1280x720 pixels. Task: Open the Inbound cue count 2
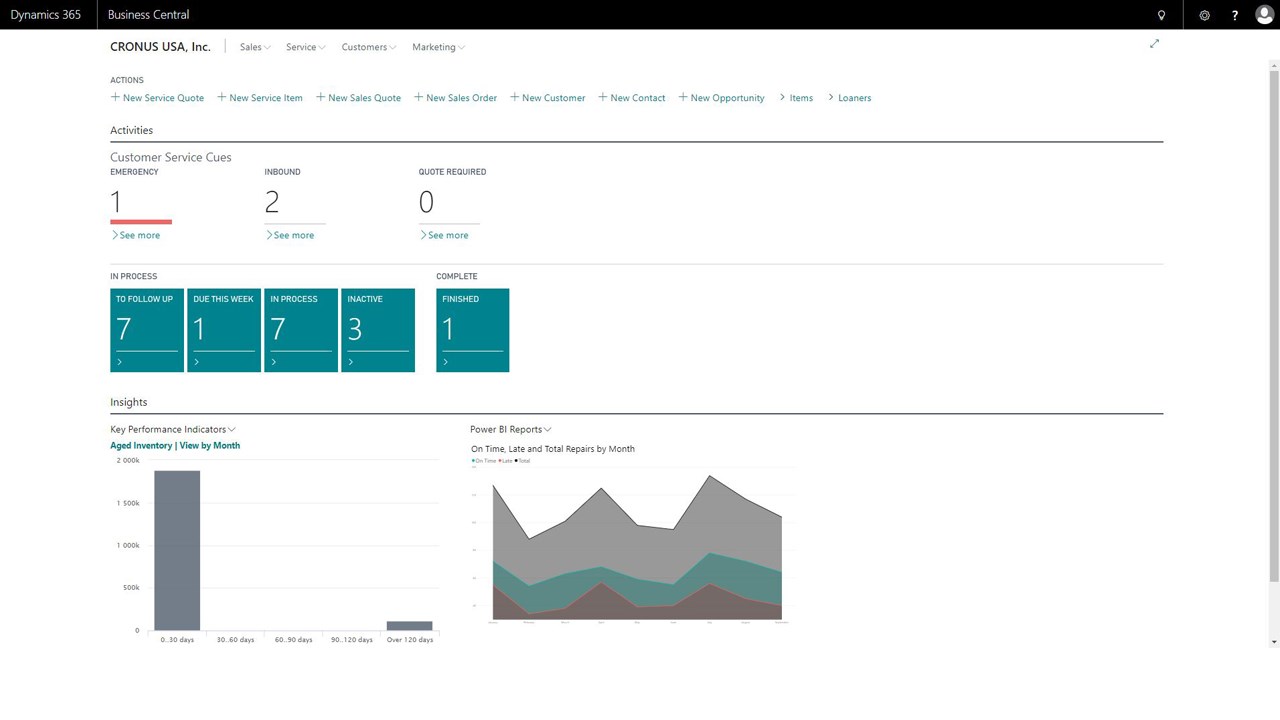click(272, 202)
